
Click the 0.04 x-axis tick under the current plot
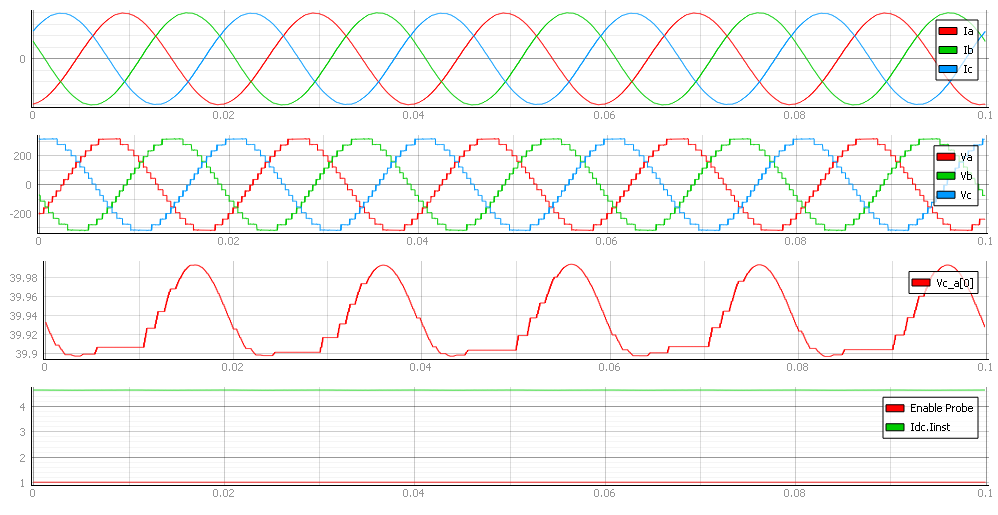(413, 115)
